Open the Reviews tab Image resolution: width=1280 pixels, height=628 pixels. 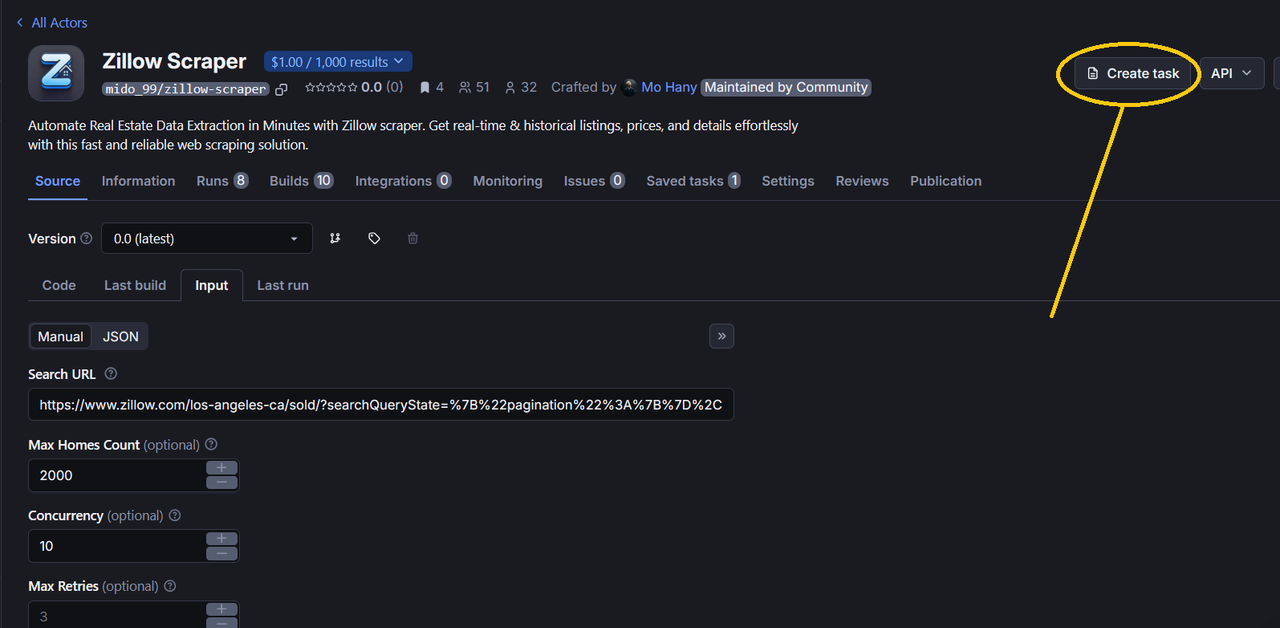[x=862, y=181]
